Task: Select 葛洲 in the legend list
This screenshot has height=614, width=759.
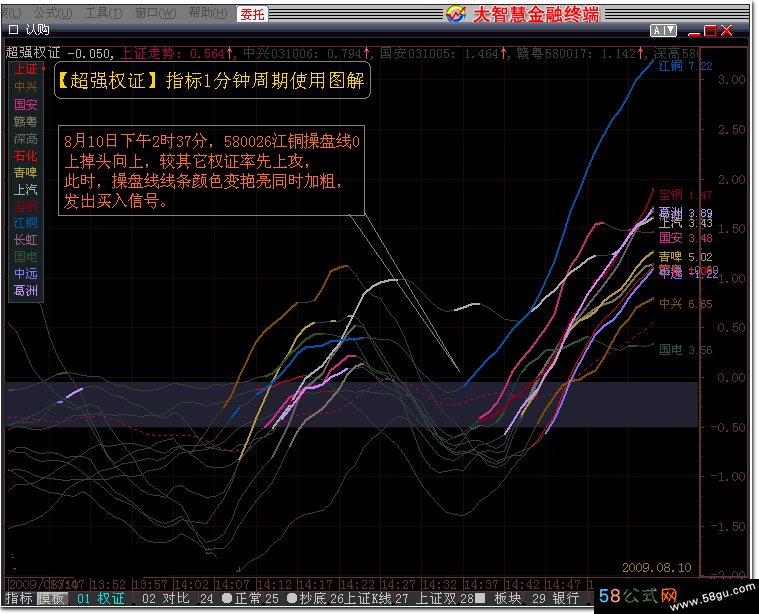Action: 25,291
